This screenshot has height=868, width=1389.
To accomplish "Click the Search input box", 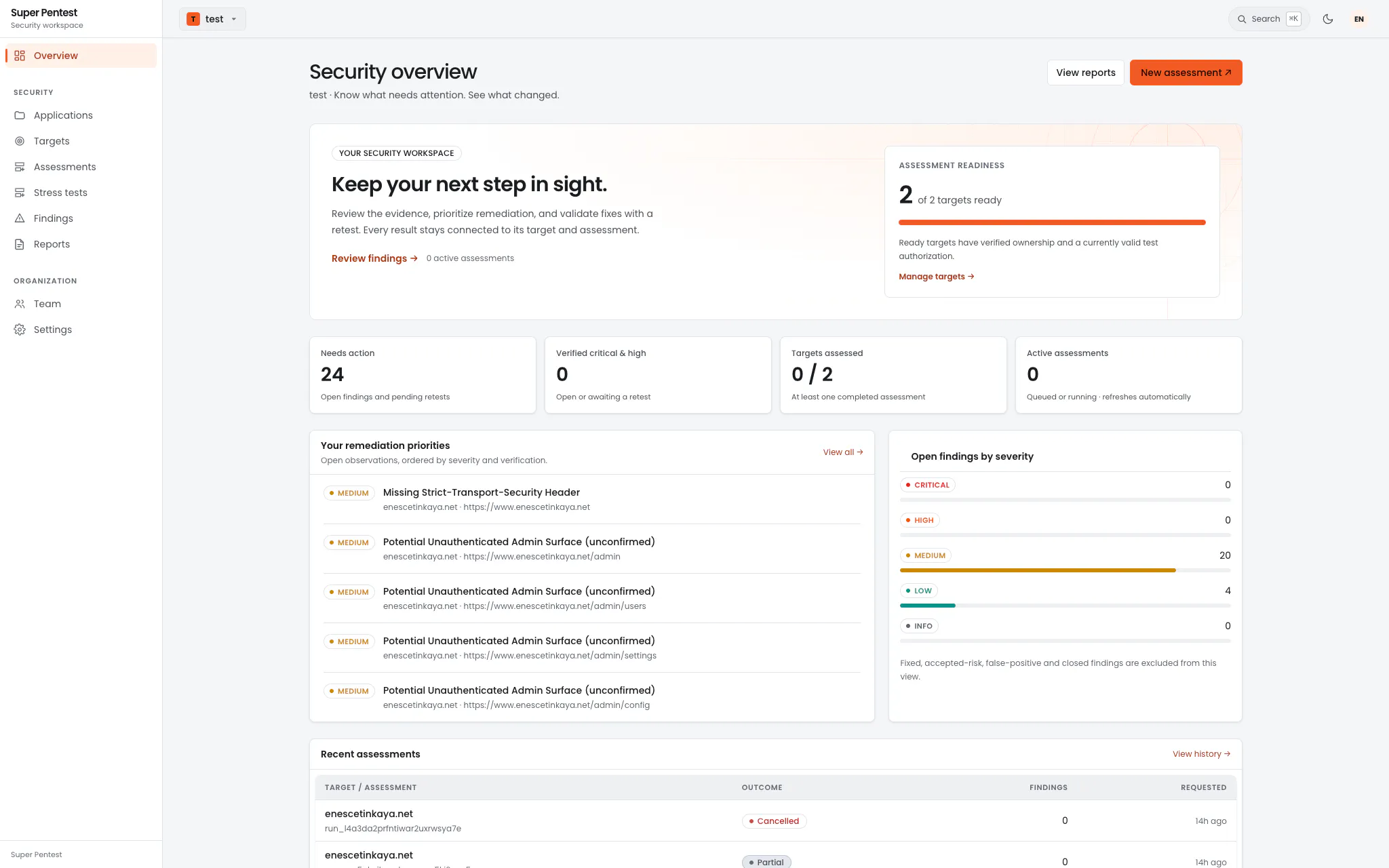I will (x=1269, y=19).
